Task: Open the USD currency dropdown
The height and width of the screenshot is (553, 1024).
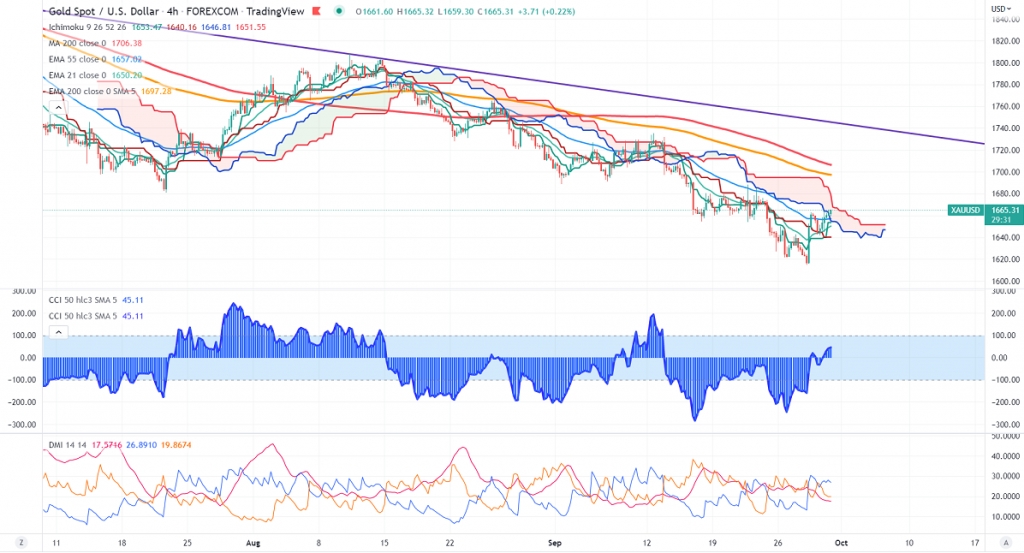Action: point(1001,9)
